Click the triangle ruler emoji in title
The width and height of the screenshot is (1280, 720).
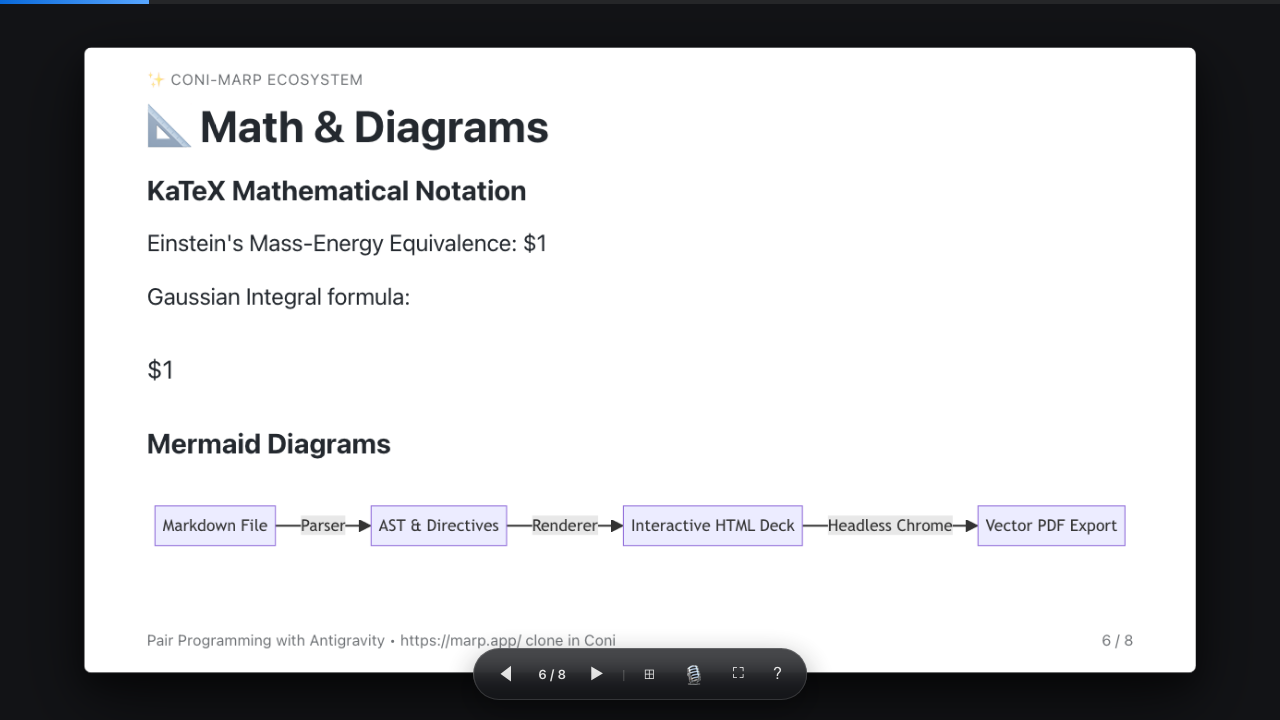(168, 127)
